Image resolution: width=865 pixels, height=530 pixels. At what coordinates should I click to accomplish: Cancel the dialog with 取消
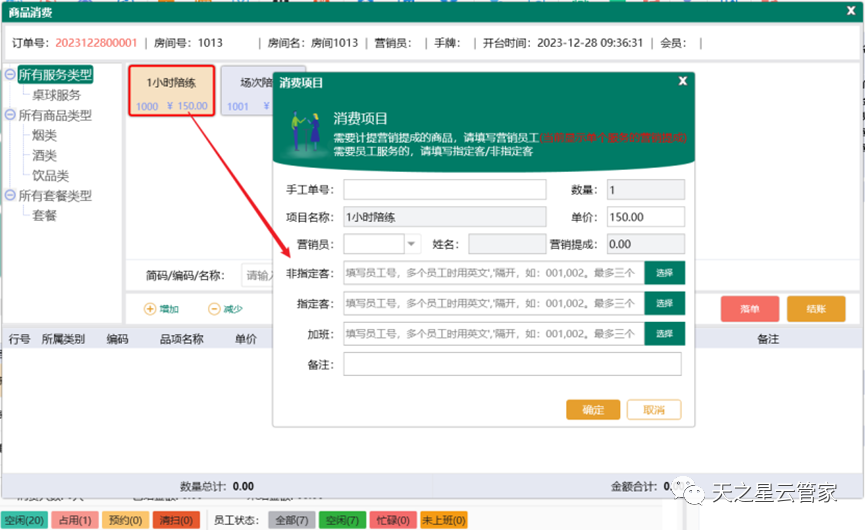coord(654,409)
